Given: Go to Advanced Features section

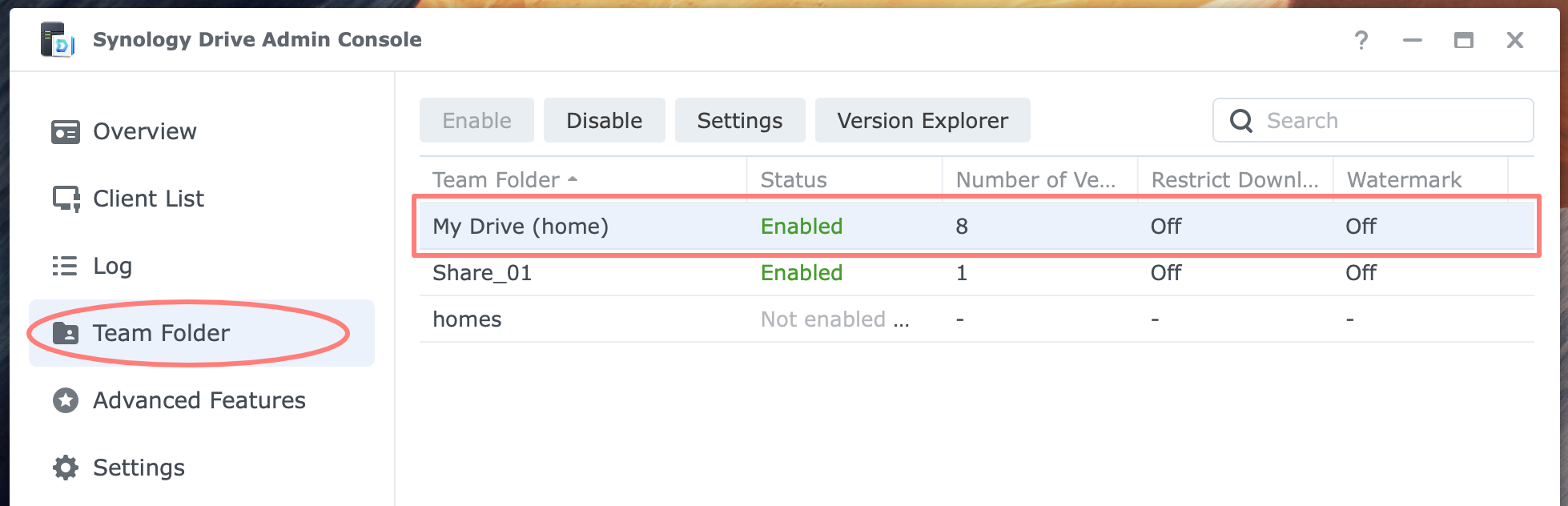Looking at the screenshot, I should click(199, 400).
